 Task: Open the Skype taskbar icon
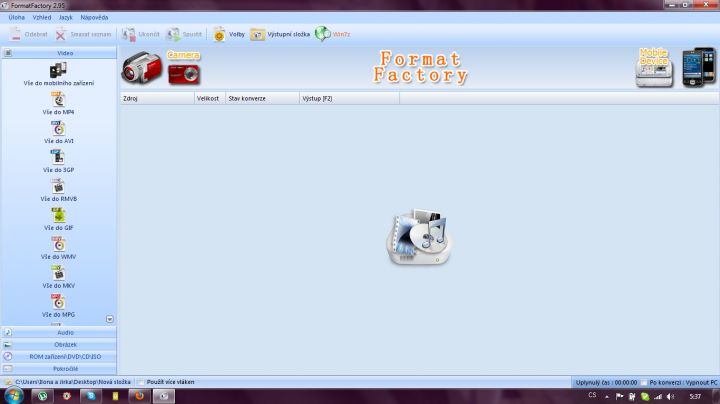pyautogui.click(x=91, y=396)
